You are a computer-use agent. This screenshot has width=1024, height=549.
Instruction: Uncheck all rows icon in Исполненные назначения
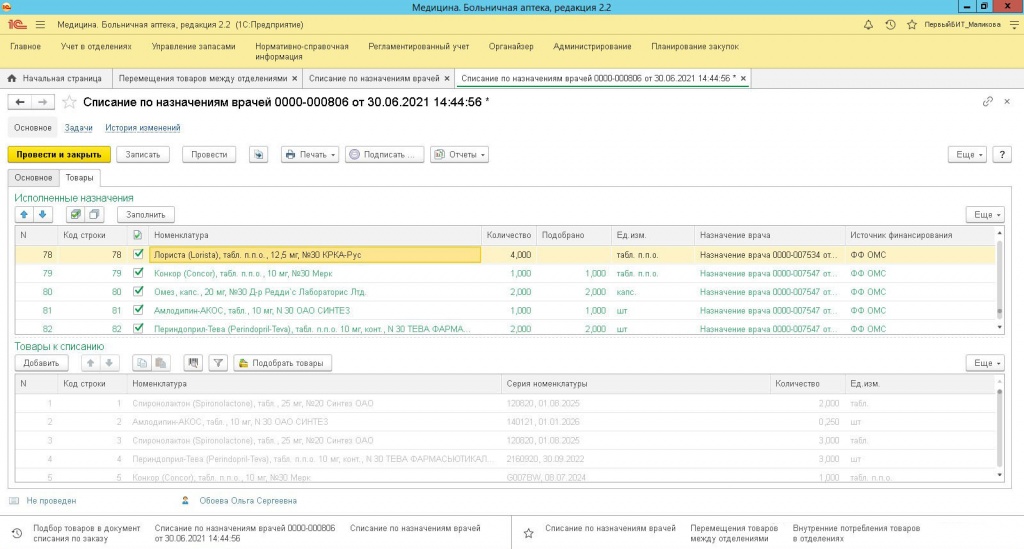(94, 214)
